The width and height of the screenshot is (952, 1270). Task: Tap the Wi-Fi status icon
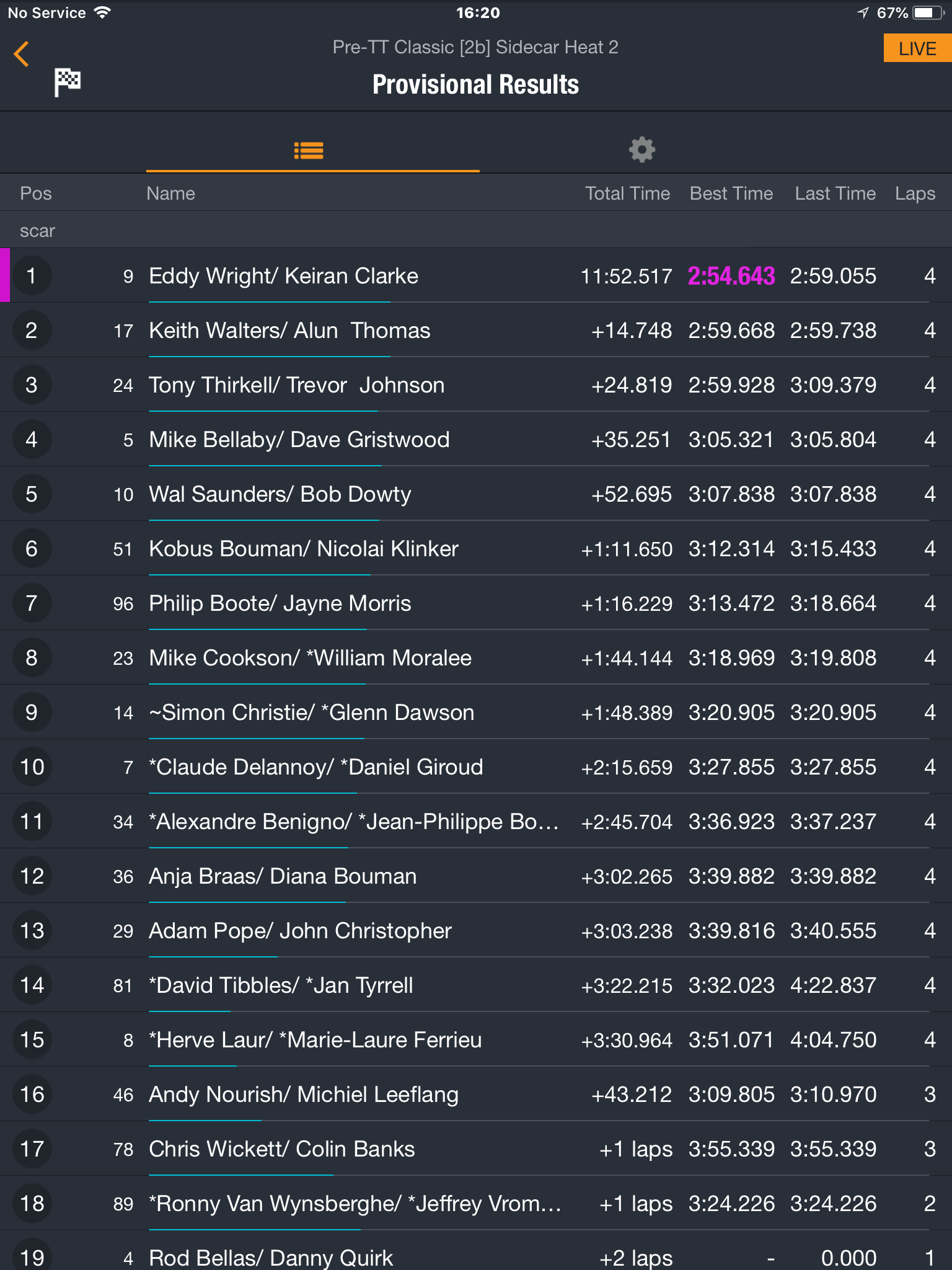click(x=102, y=12)
